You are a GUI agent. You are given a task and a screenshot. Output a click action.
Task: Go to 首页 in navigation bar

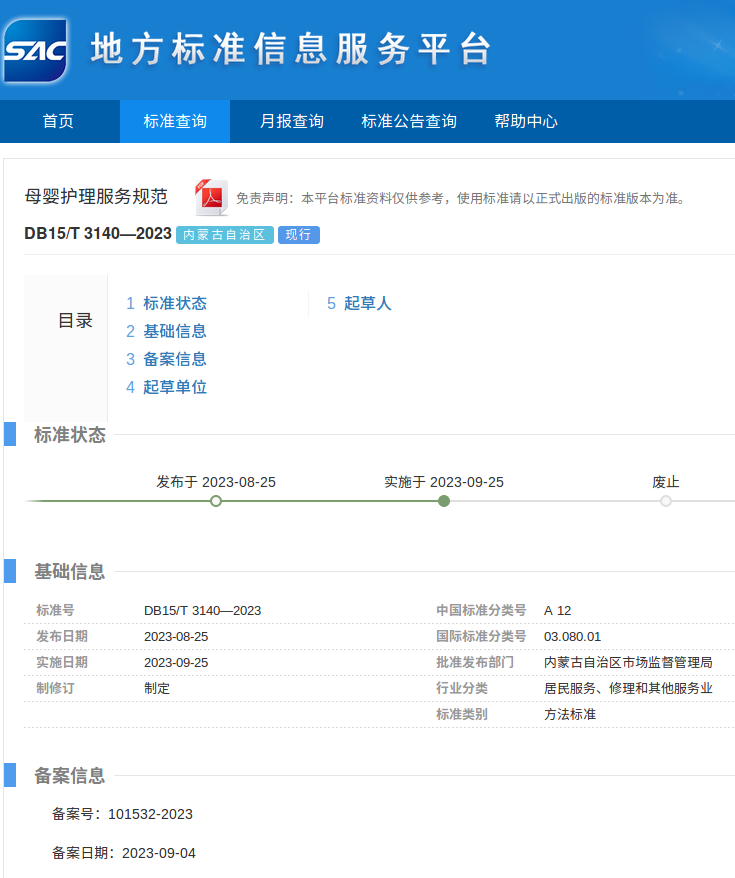[58, 121]
